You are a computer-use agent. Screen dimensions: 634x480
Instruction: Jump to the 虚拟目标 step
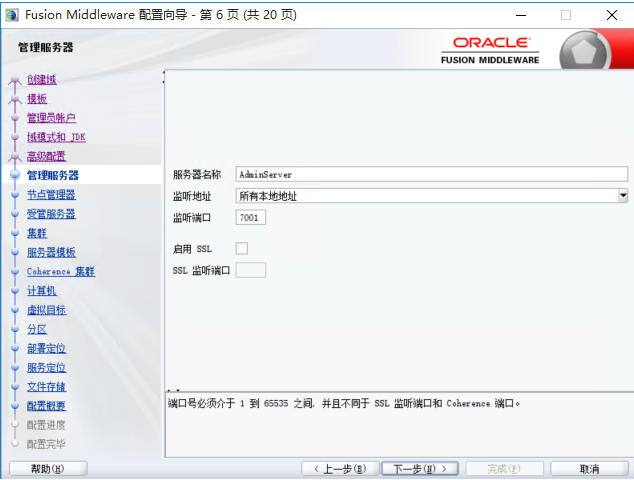point(46,310)
